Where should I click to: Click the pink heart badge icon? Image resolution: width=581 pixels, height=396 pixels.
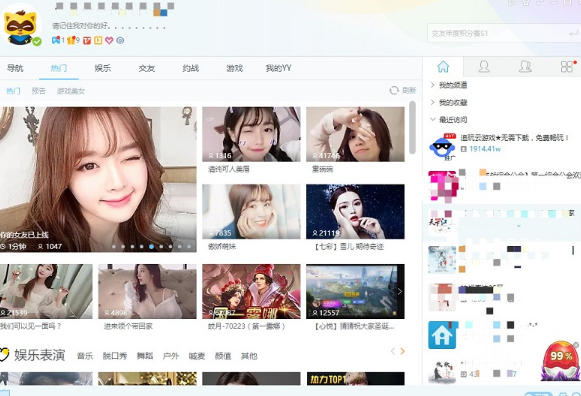pyautogui.click(x=109, y=40)
